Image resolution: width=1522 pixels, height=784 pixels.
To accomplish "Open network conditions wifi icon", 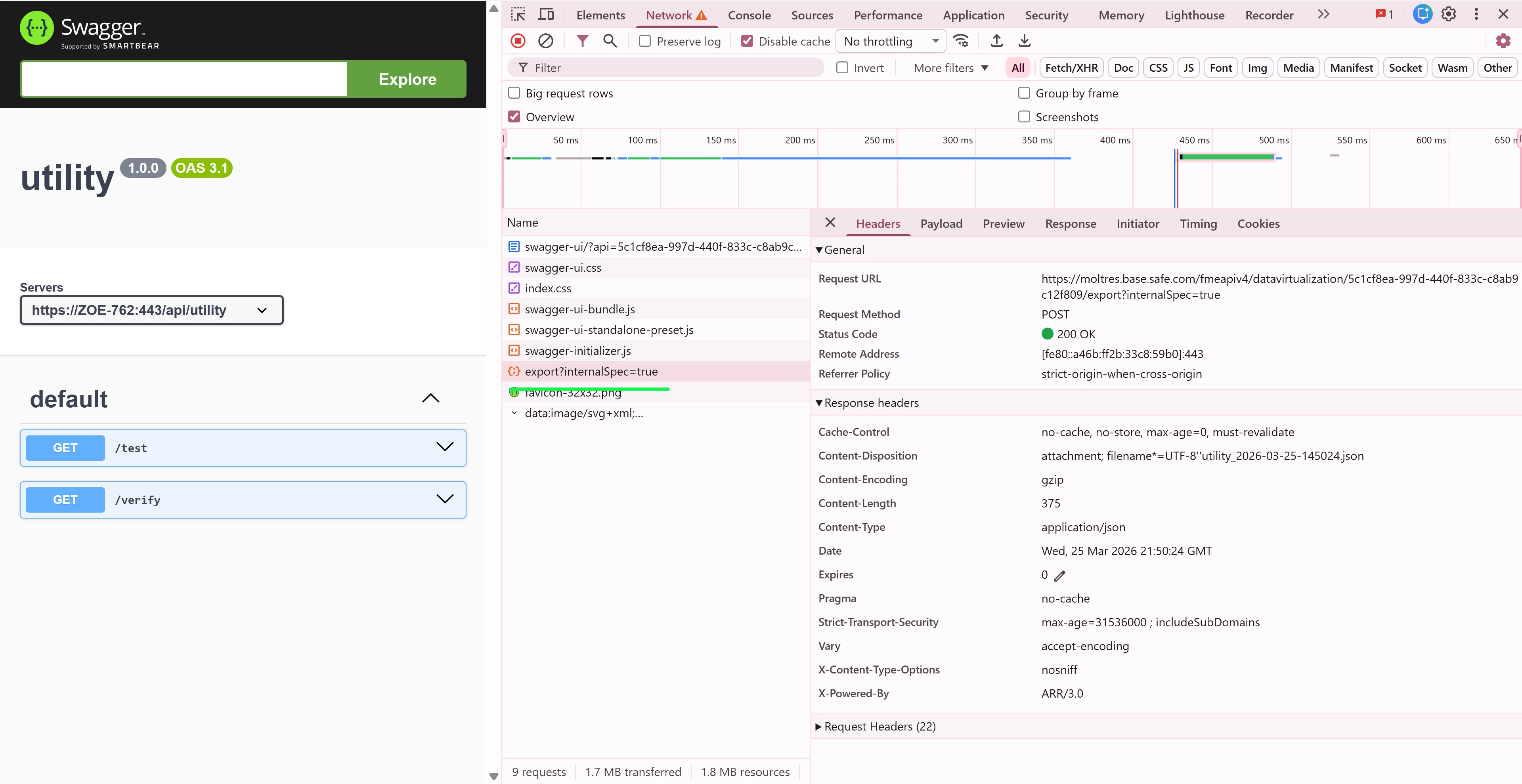I will point(961,41).
